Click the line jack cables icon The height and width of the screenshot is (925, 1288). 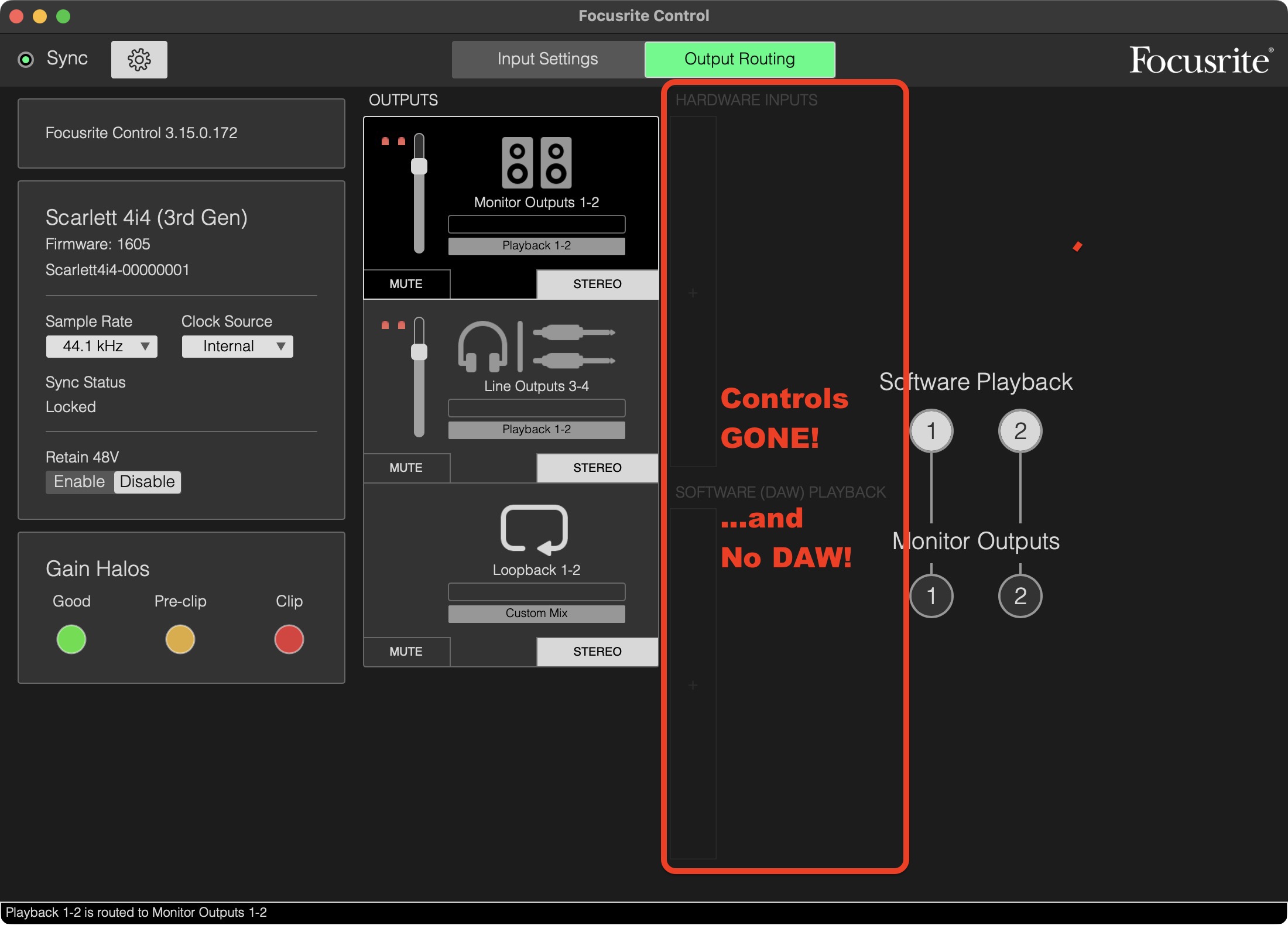pyautogui.click(x=574, y=347)
